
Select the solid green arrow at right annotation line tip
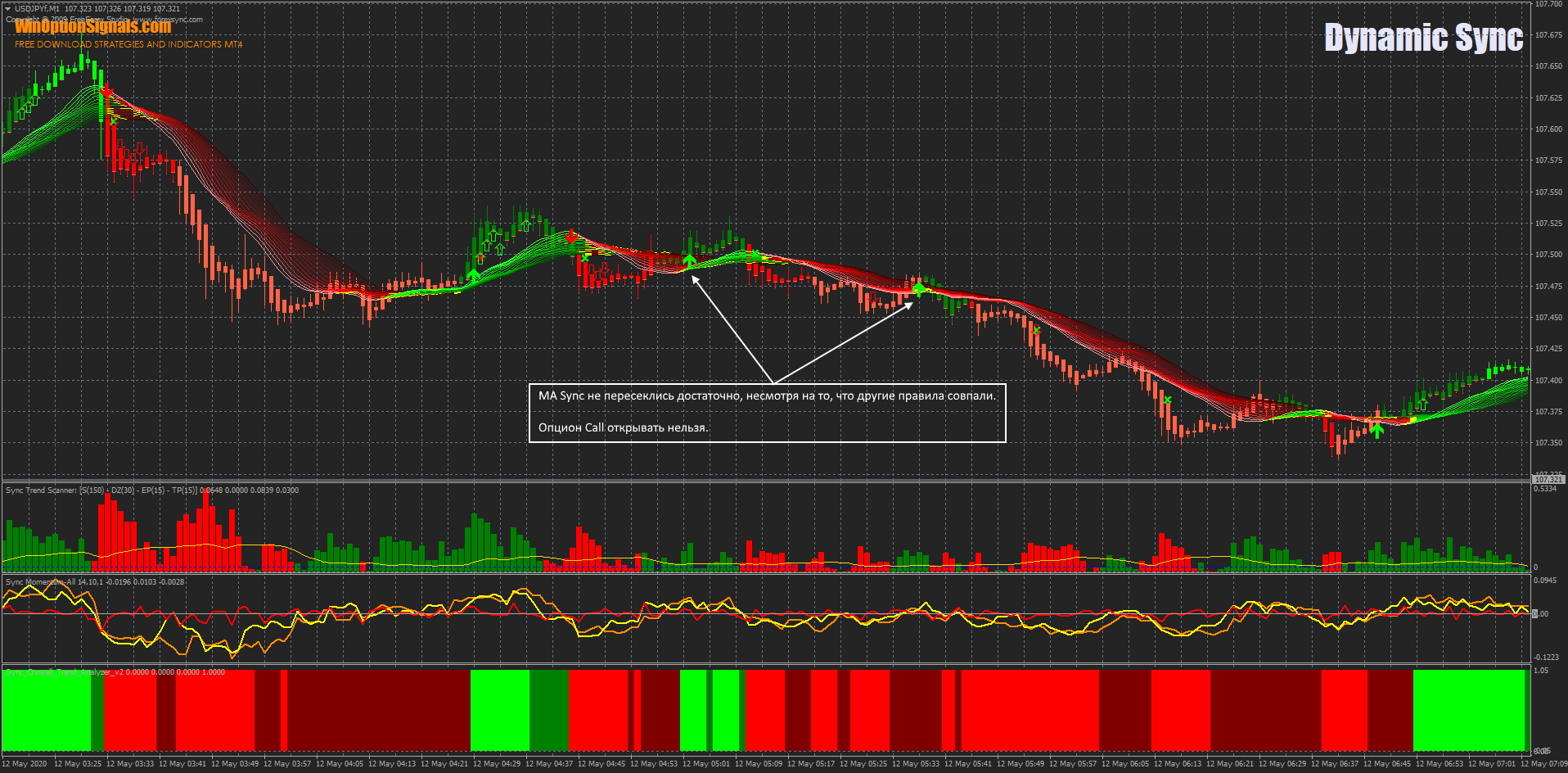(x=918, y=287)
